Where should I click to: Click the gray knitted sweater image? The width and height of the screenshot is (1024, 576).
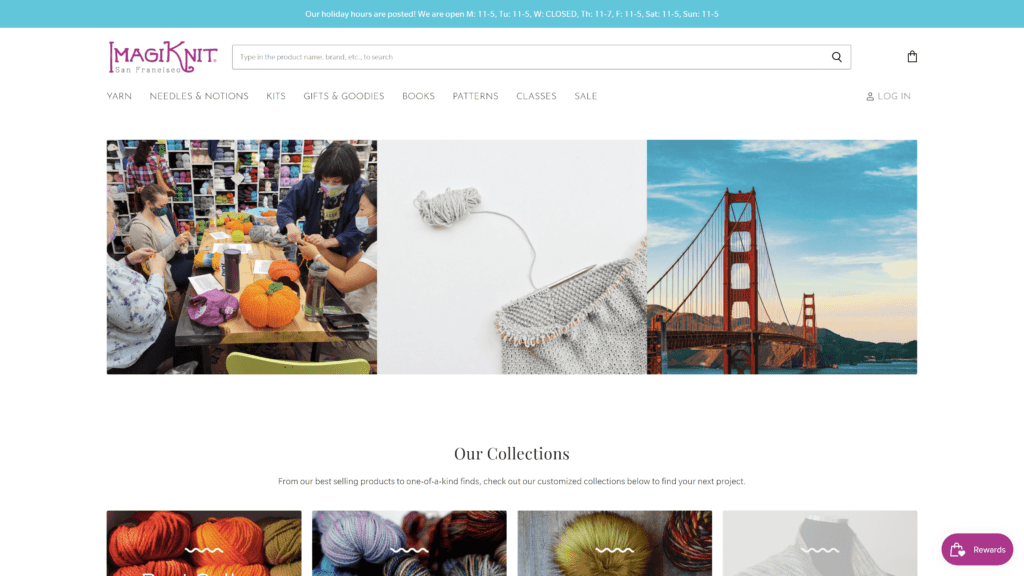point(512,257)
